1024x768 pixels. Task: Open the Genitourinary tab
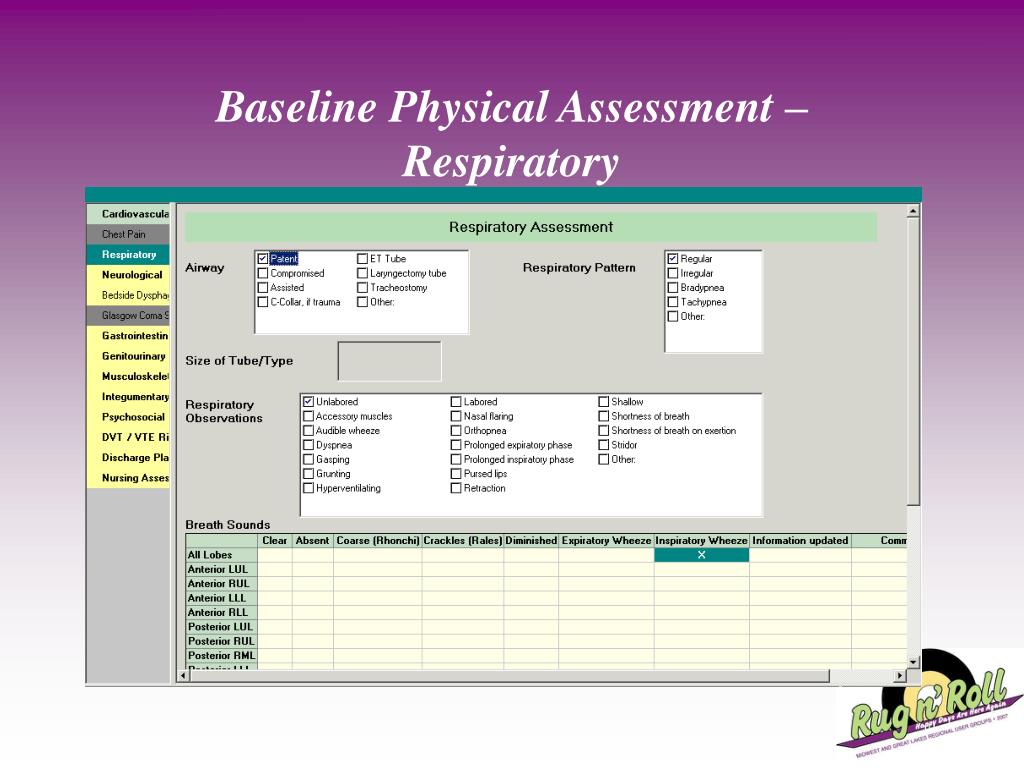point(128,355)
